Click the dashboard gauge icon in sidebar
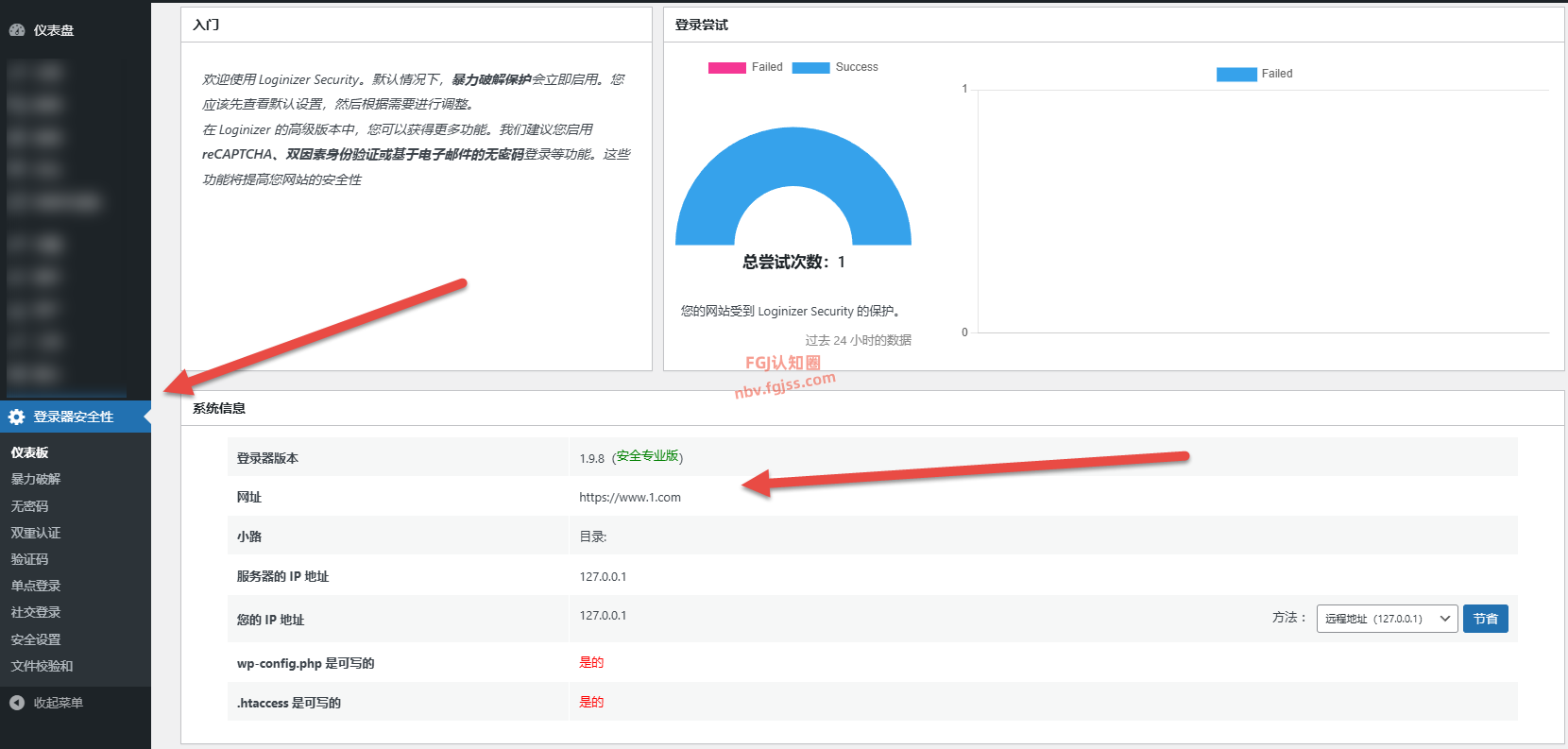The height and width of the screenshot is (749, 1568). coord(17,30)
